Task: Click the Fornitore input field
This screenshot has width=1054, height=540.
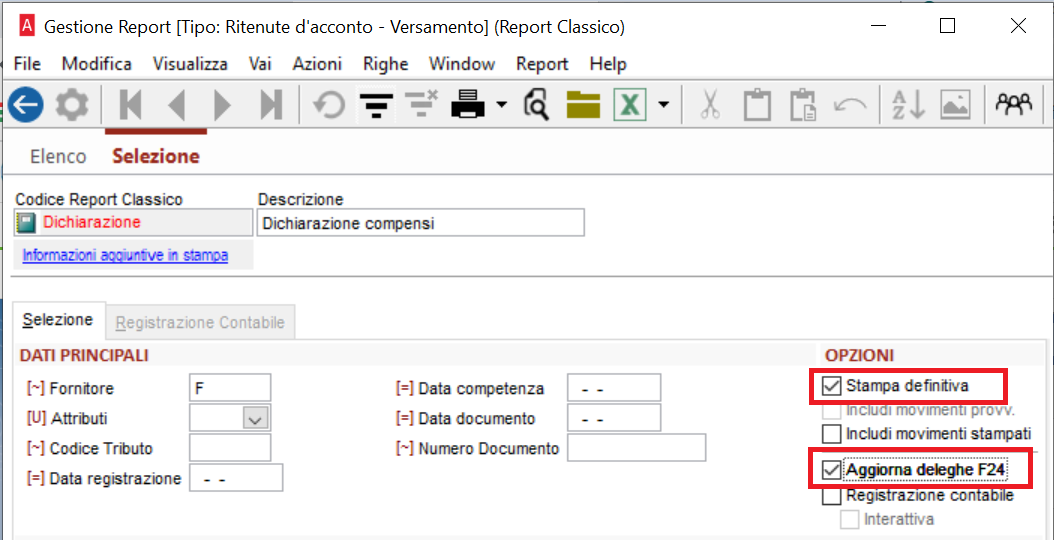Action: (x=231, y=388)
